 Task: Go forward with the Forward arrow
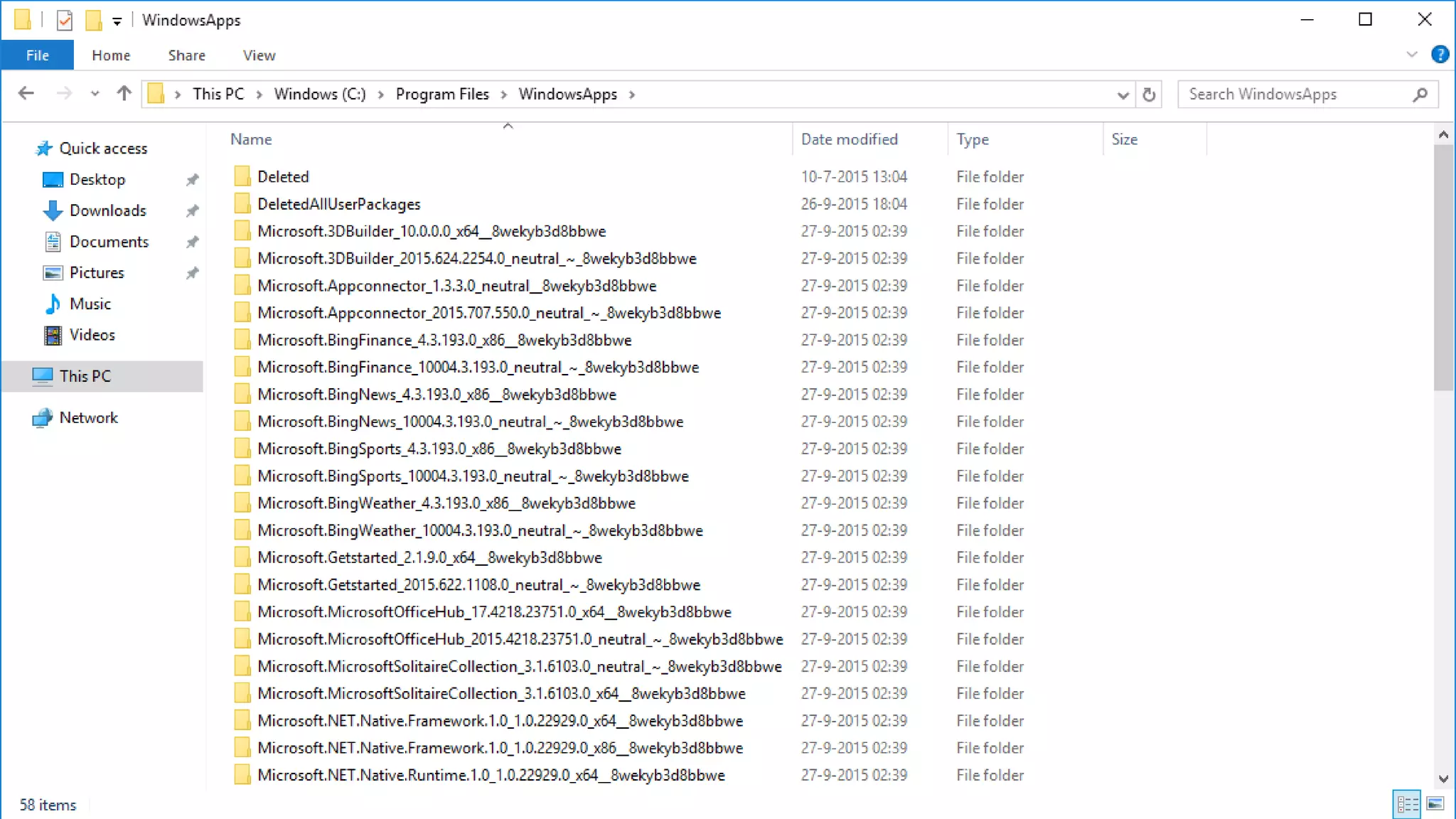coord(64,93)
